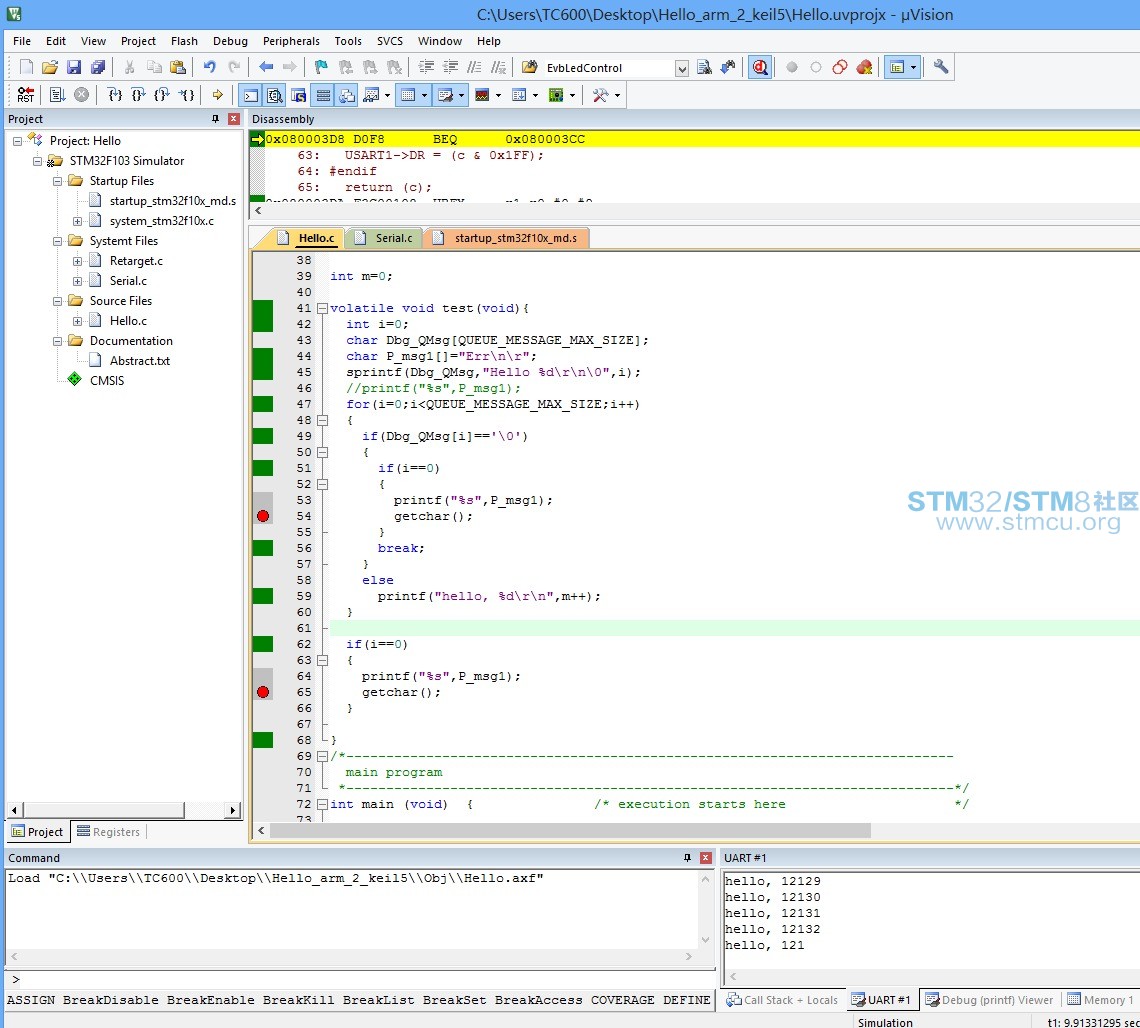This screenshot has height=1028, width=1140.
Task: Toggle the breakpoint on line 65
Action: coord(263,692)
